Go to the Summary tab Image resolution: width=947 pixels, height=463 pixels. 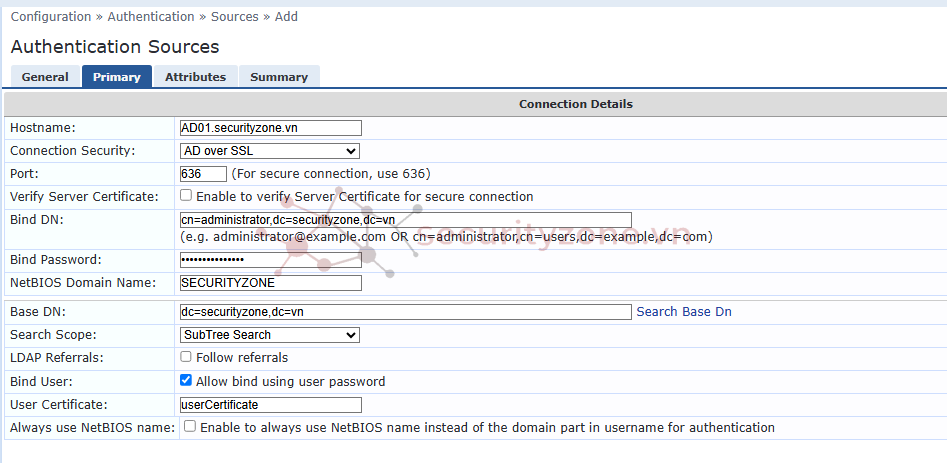279,77
